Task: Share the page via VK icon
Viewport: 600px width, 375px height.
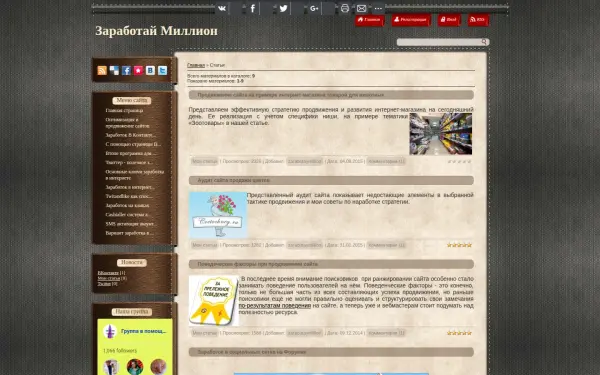Action: point(222,8)
